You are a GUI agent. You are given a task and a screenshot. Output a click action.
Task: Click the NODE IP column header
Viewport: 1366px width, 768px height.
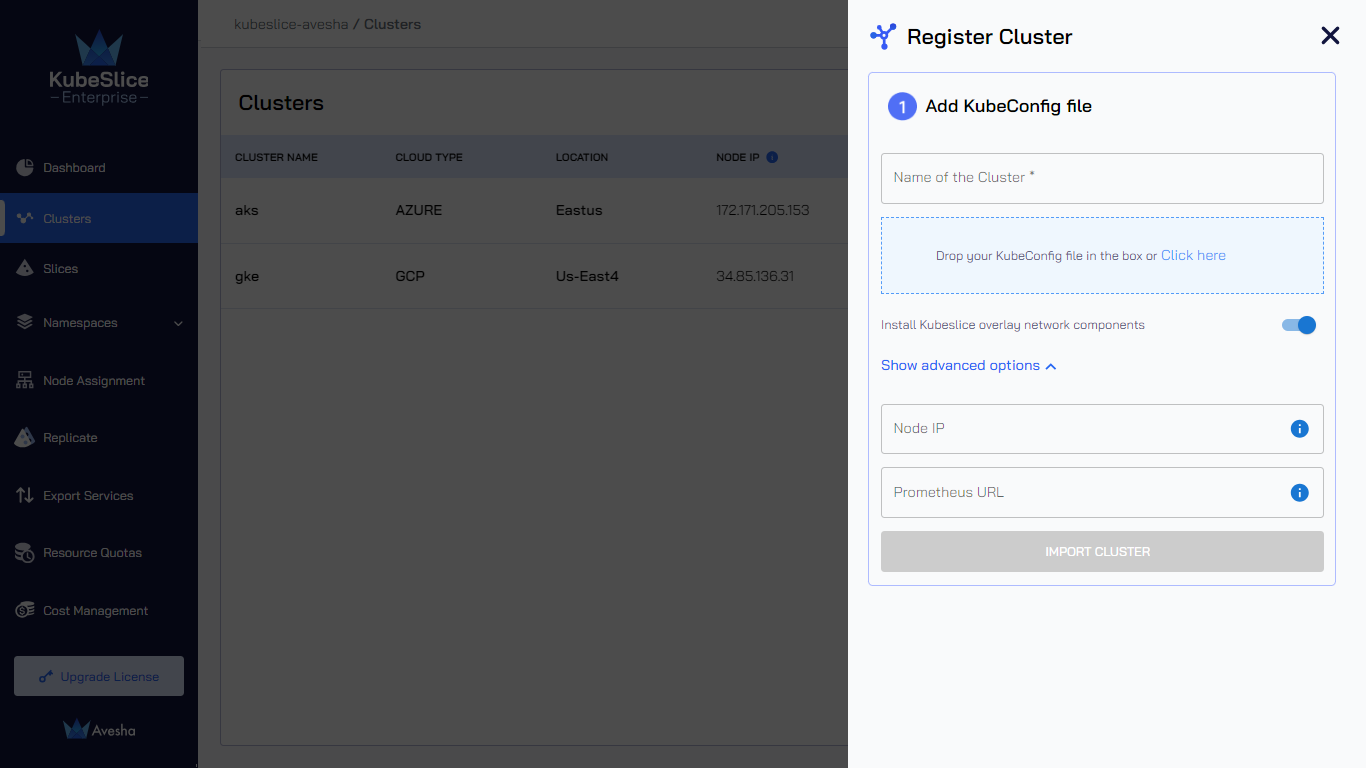pyautogui.click(x=738, y=157)
